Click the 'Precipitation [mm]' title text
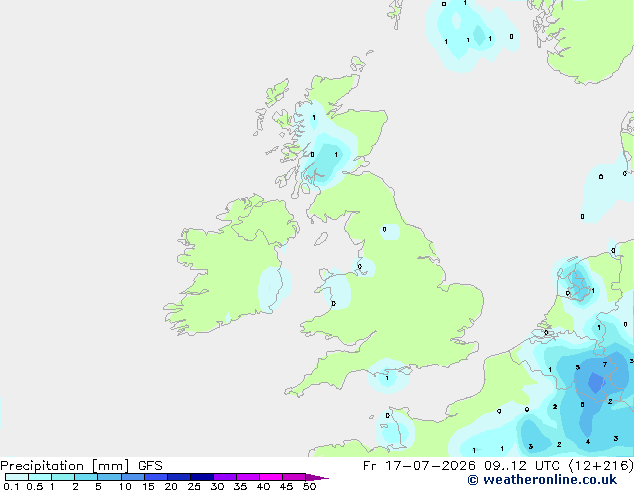 tap(65, 466)
